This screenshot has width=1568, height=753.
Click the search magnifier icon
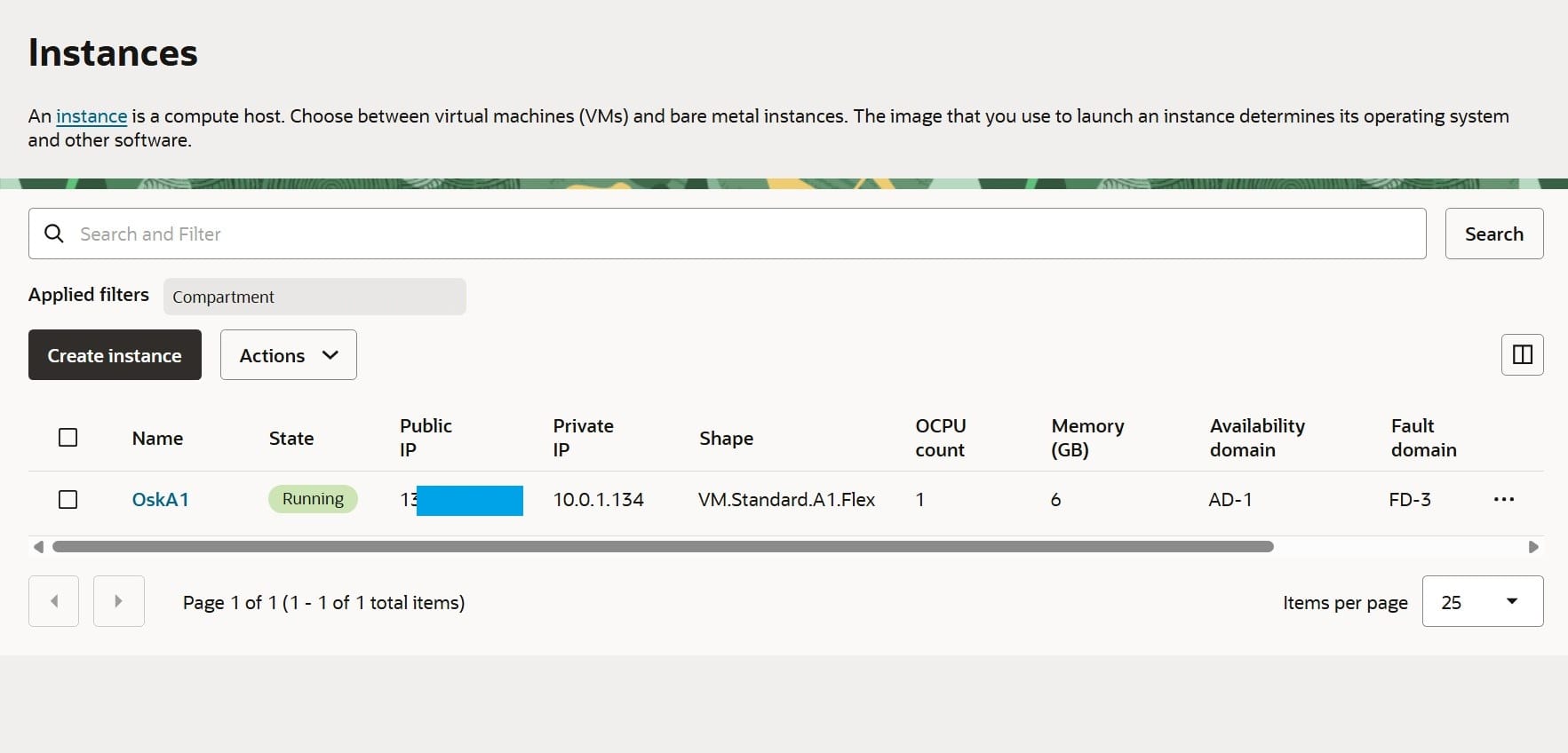tap(54, 234)
